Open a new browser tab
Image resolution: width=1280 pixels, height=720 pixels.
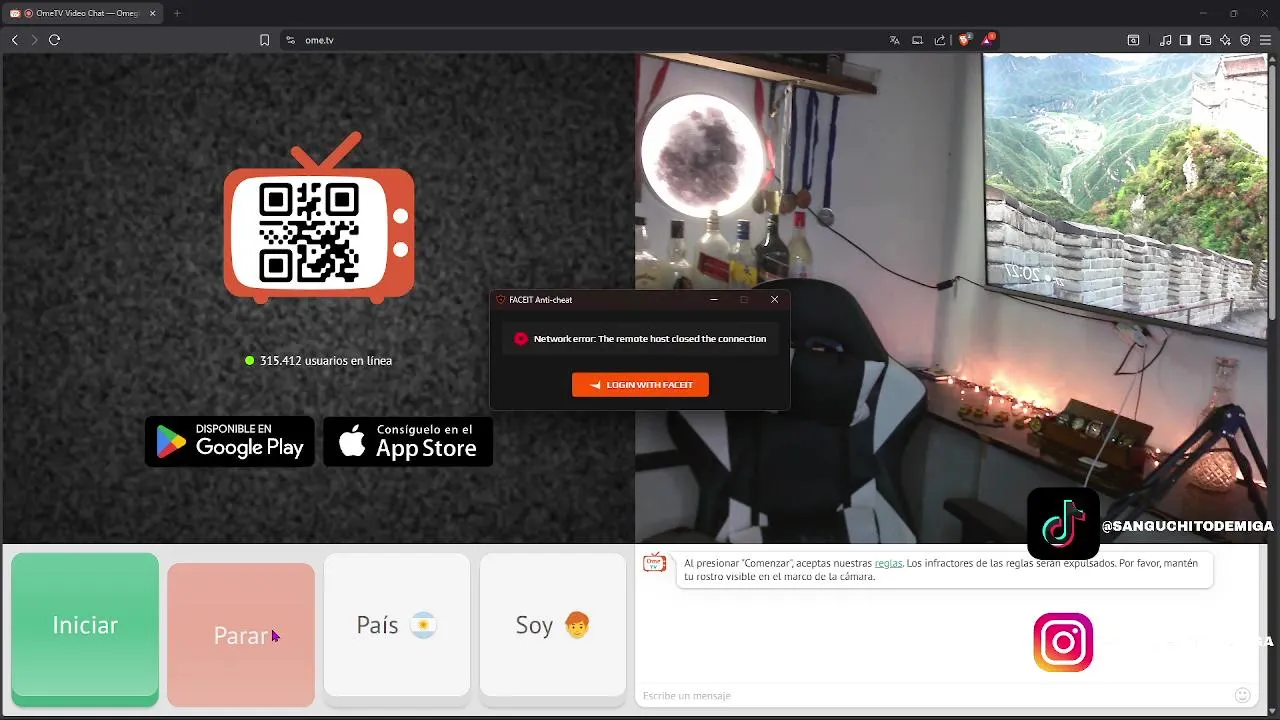pyautogui.click(x=177, y=13)
